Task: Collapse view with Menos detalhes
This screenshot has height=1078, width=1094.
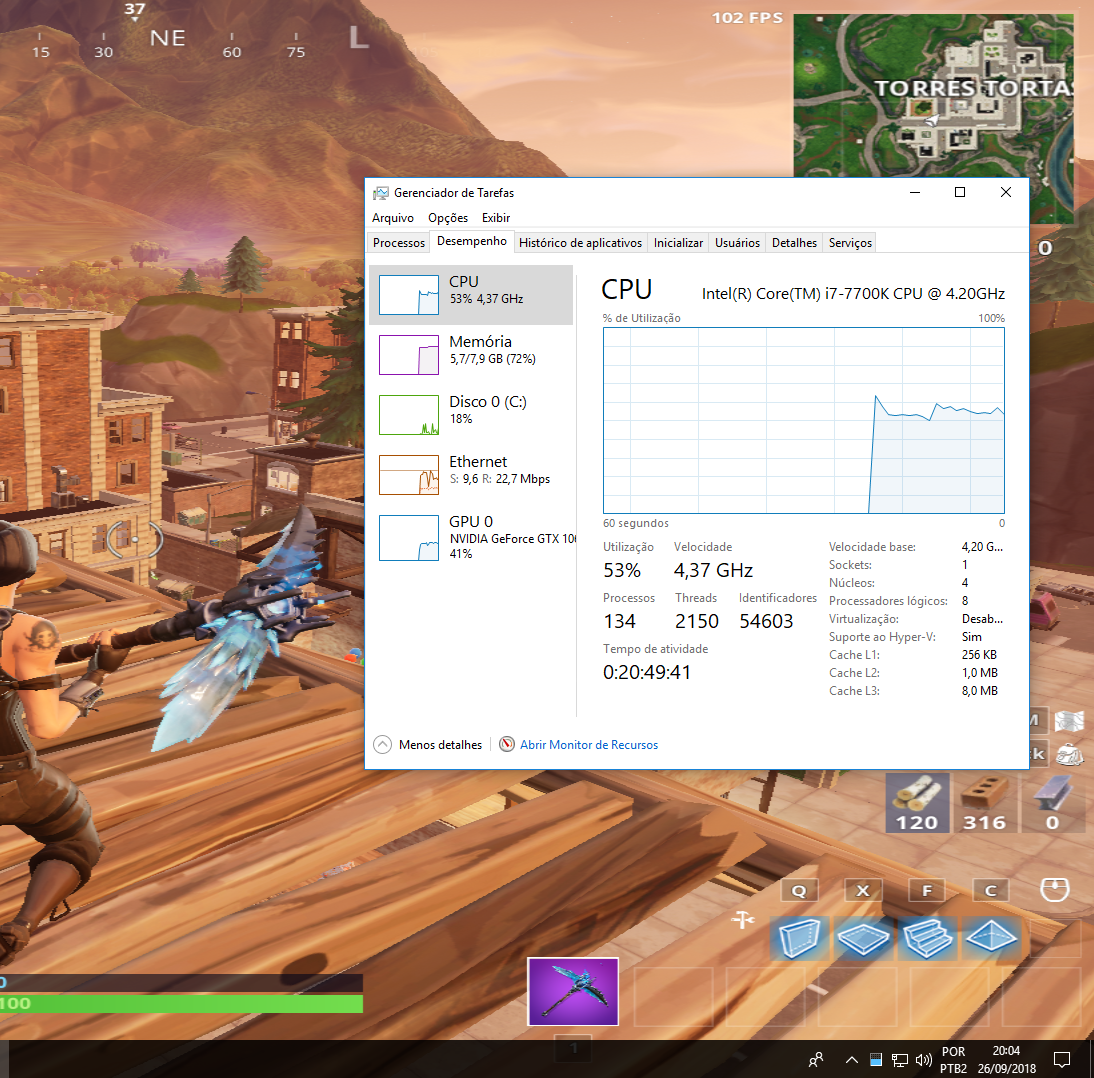Action: pyautogui.click(x=428, y=744)
